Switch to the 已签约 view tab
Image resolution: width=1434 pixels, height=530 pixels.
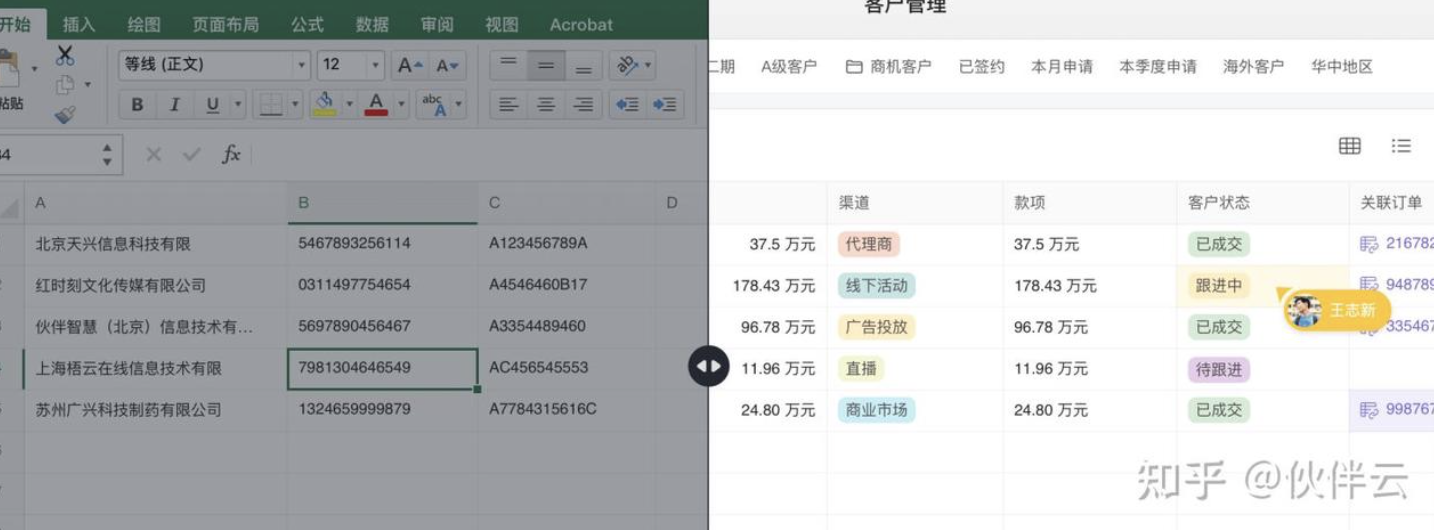(x=981, y=67)
